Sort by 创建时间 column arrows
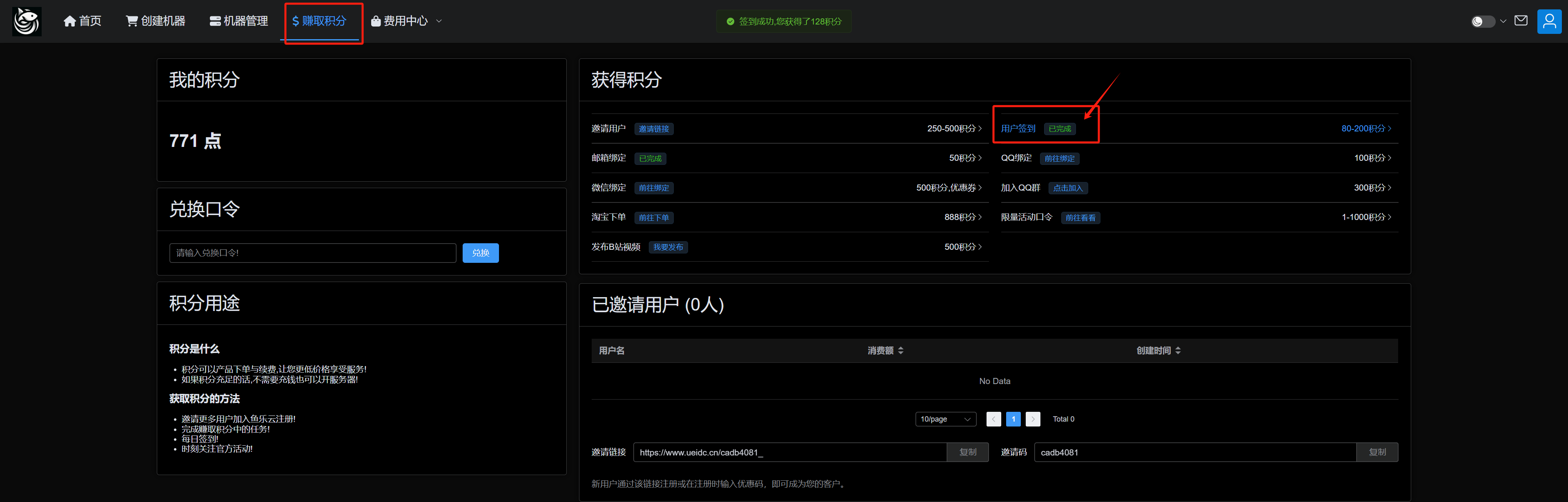The width and height of the screenshot is (1568, 502). [1178, 351]
